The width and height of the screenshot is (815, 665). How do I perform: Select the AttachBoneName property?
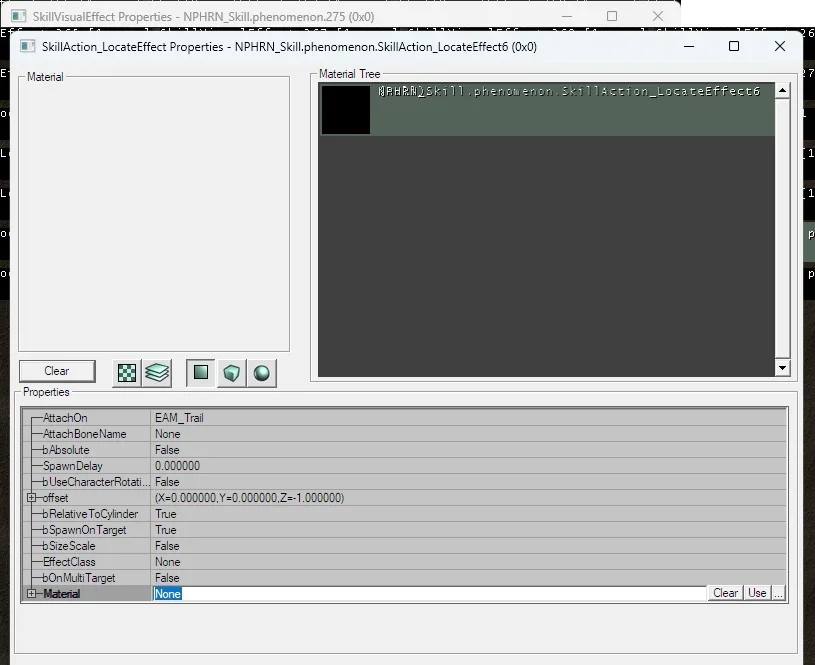pyautogui.click(x=84, y=434)
